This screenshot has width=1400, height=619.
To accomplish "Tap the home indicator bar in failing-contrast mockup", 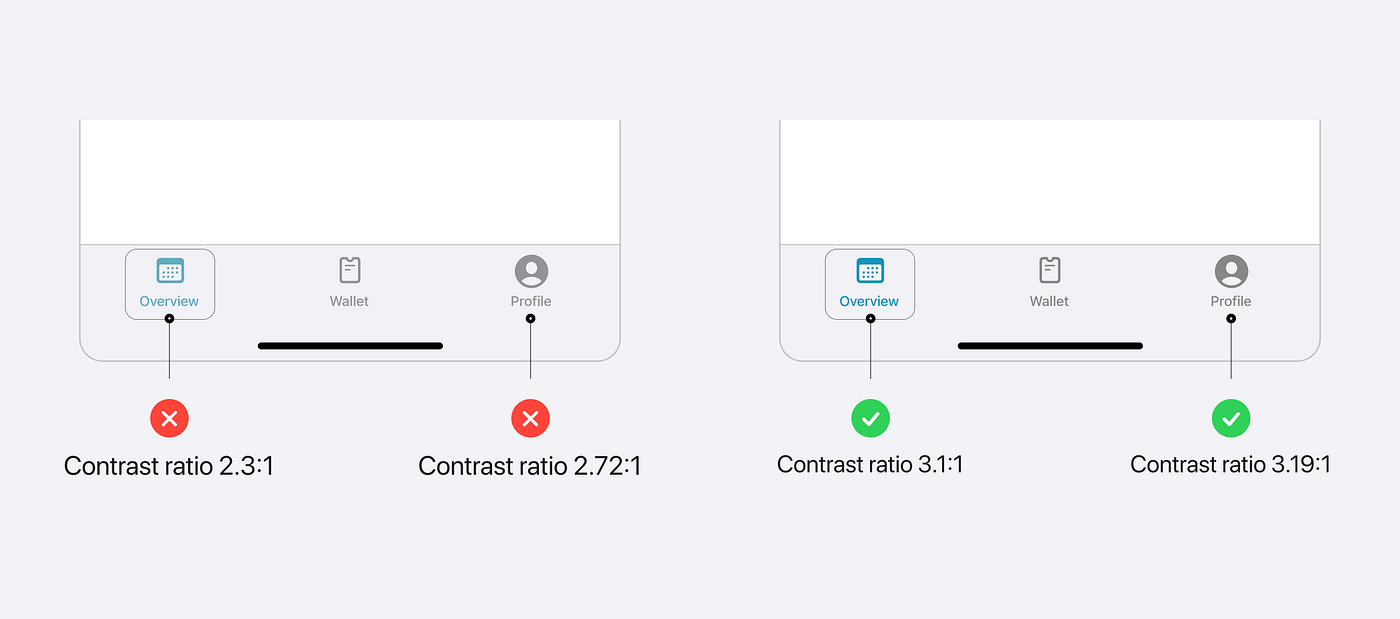I will (x=350, y=346).
